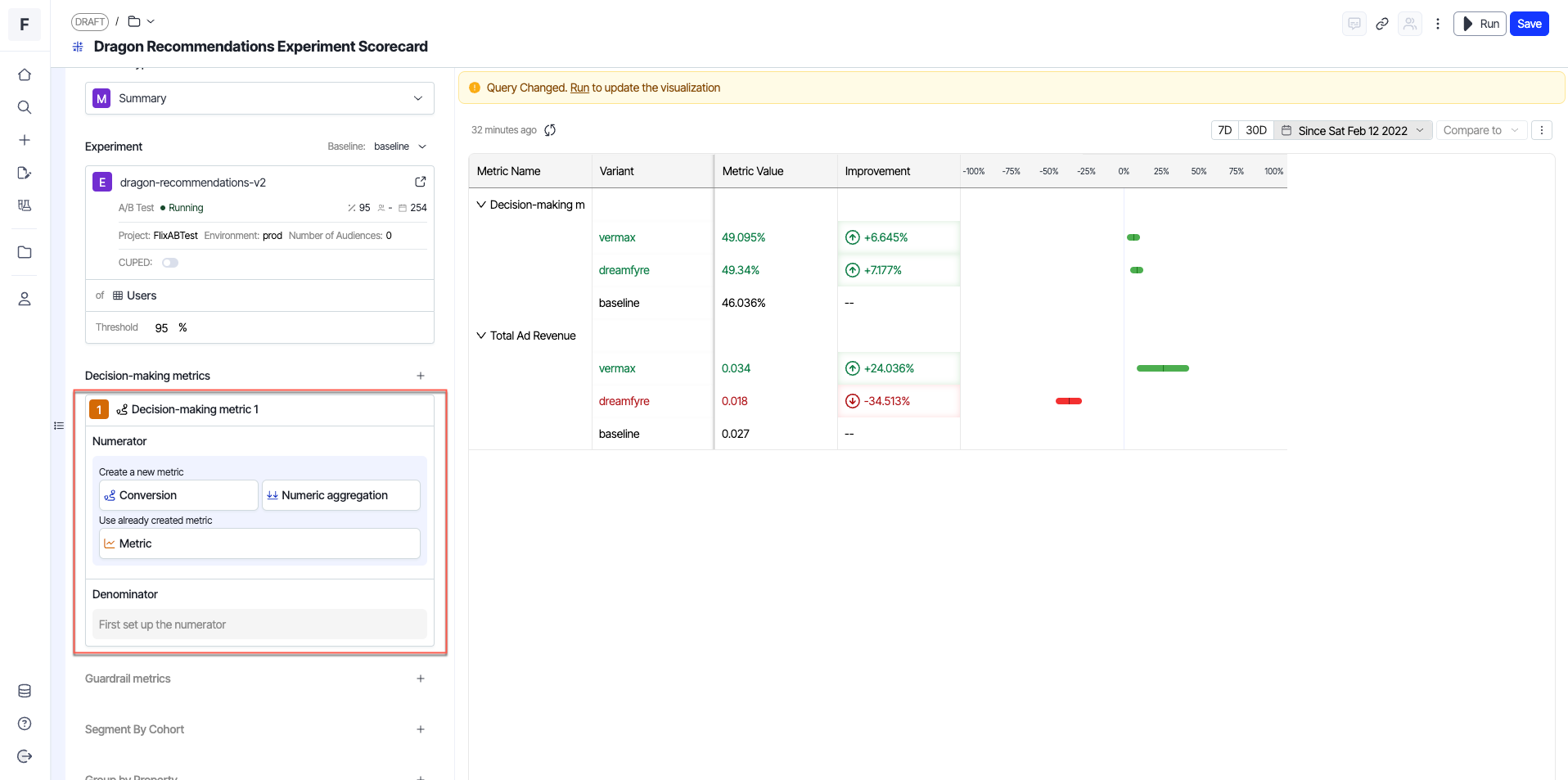1568x780 pixels.
Task: Click the Save button
Action: click(1530, 24)
